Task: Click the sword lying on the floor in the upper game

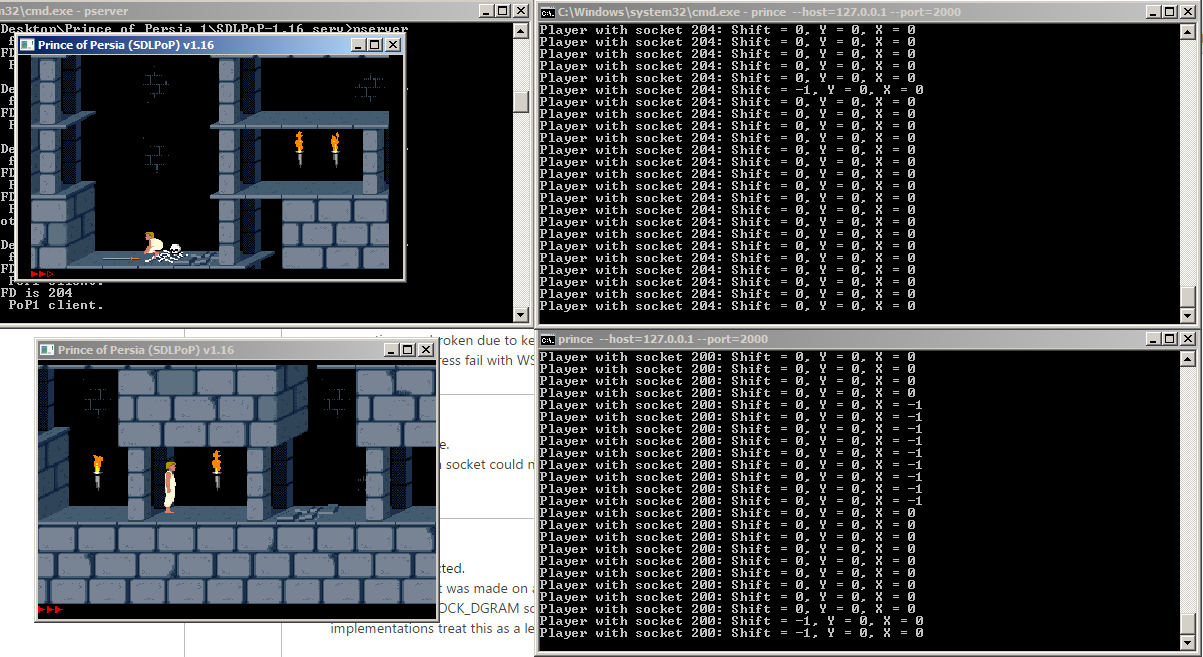Action: [x=120, y=259]
